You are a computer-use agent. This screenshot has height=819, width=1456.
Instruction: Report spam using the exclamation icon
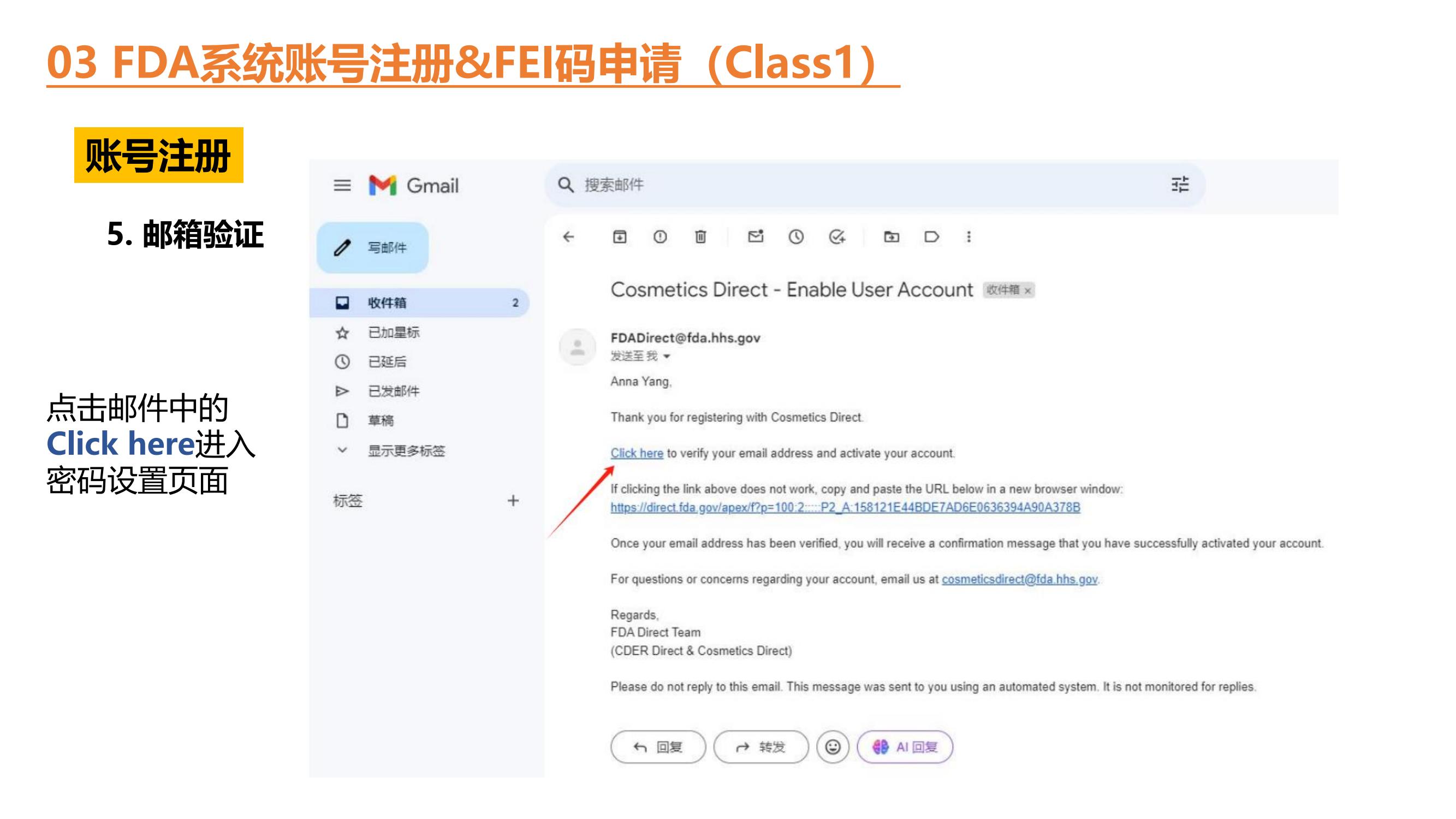[x=659, y=237]
